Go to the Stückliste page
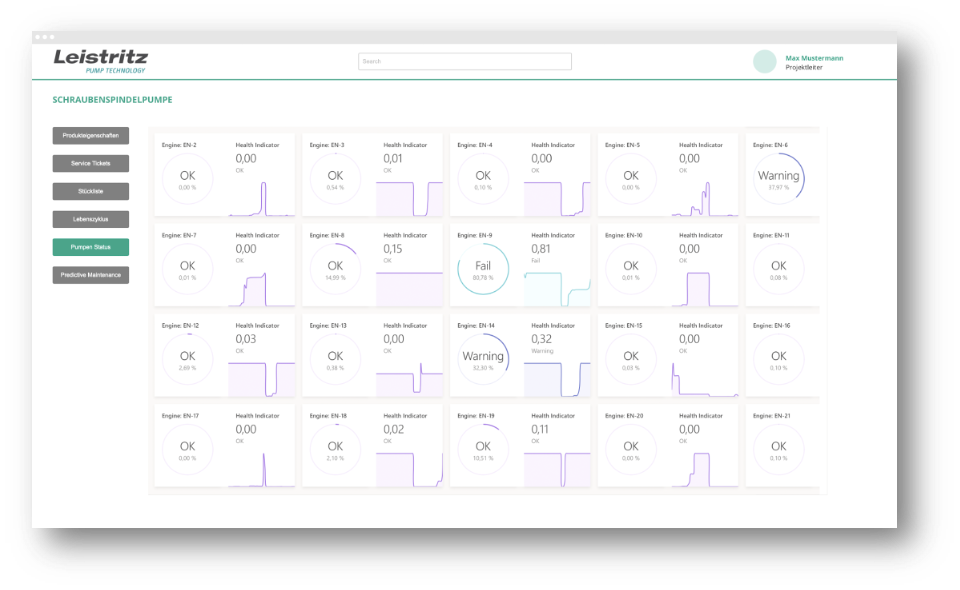Viewport: 960px width, 590px height. point(91,191)
